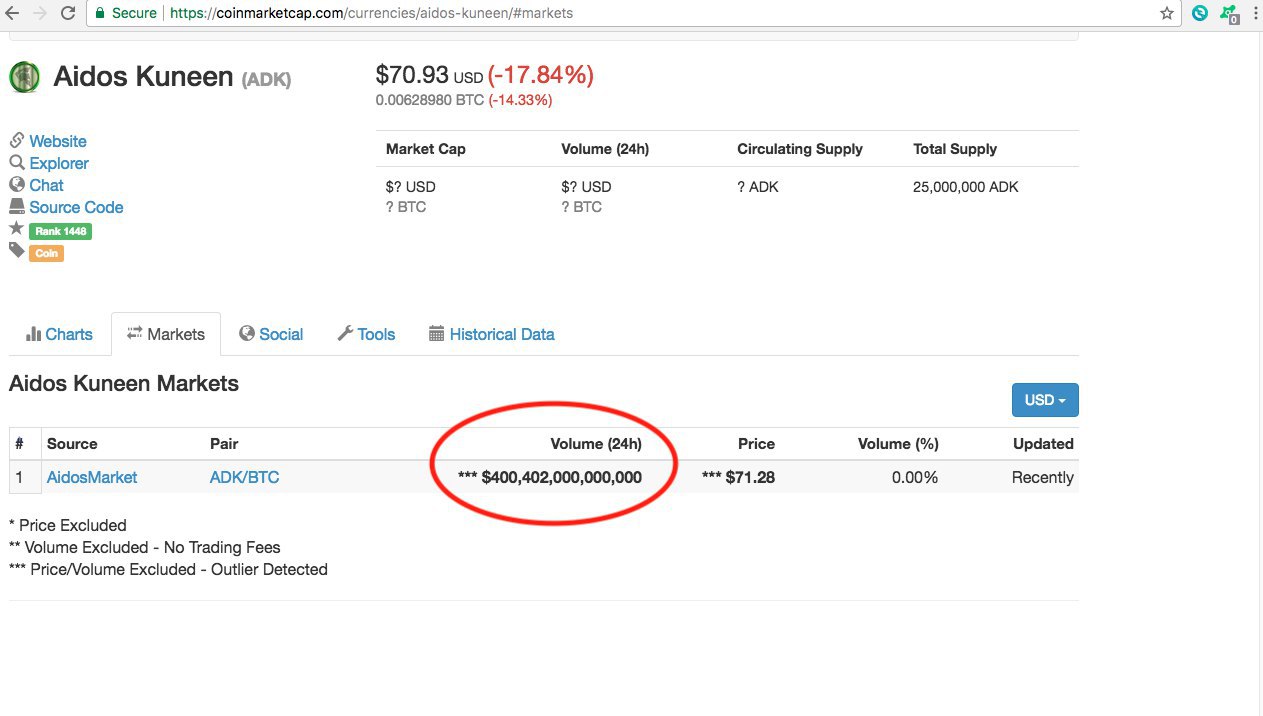Image resolution: width=1263 pixels, height=716 pixels.
Task: Switch to the Social tab
Action: coord(271,334)
